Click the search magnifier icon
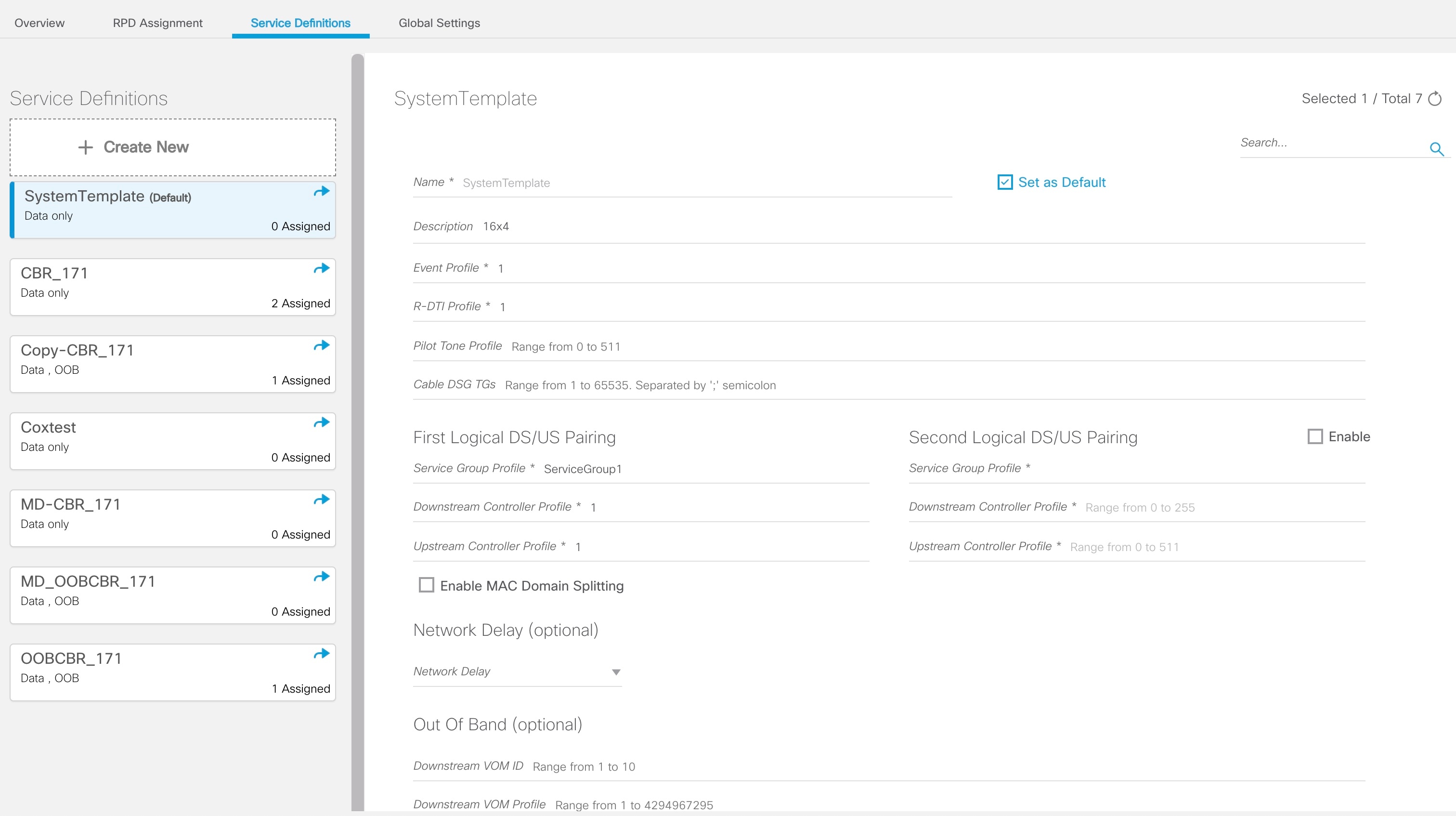Screen dimensions: 1456x816 pyautogui.click(x=1436, y=149)
